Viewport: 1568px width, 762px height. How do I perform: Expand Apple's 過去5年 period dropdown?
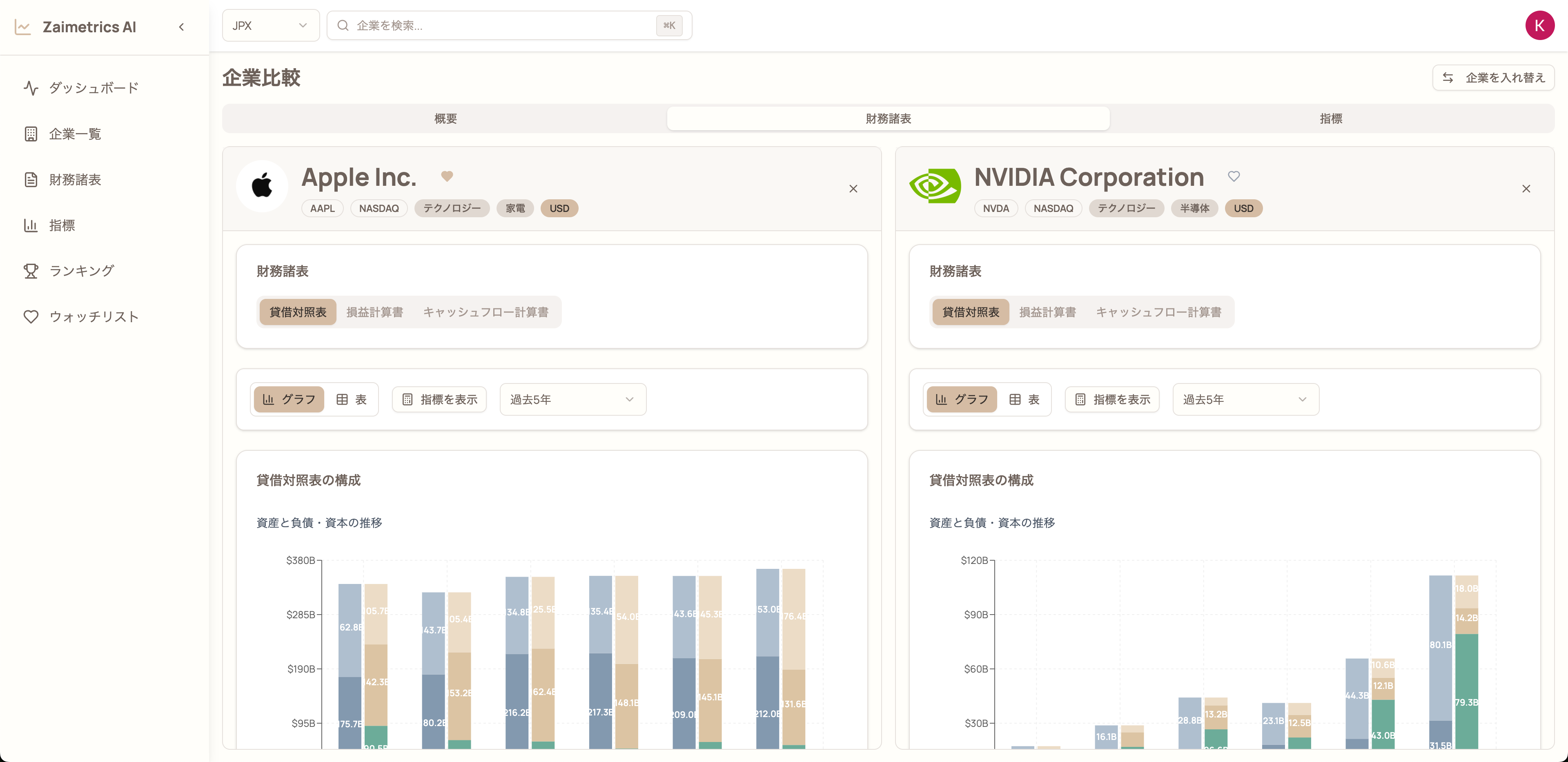coord(572,399)
